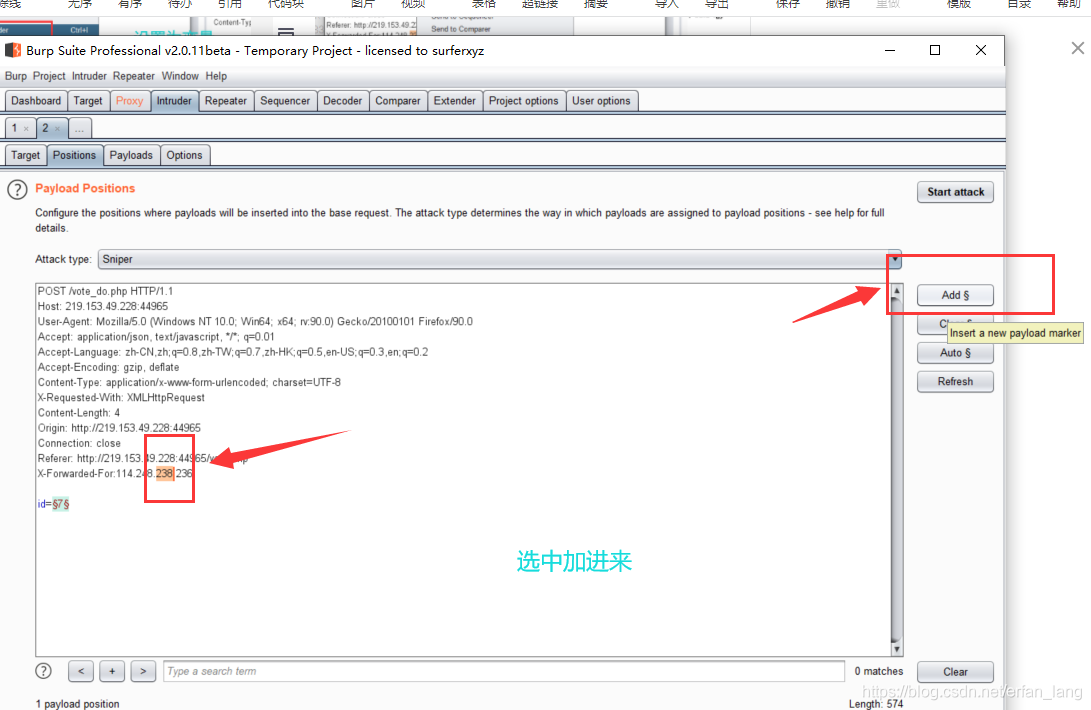The image size is (1091, 710).
Task: Switch to the Sequencer tab
Action: [x=285, y=101]
